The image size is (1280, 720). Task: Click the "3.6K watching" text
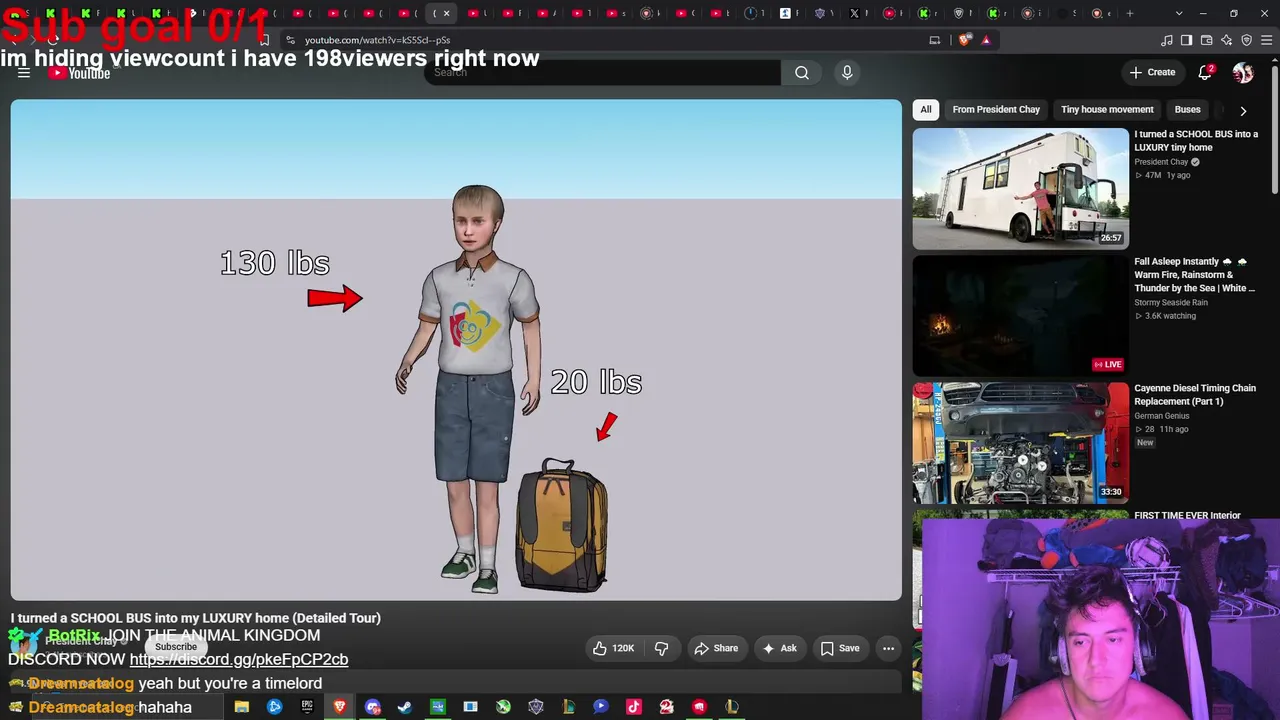tap(1170, 316)
